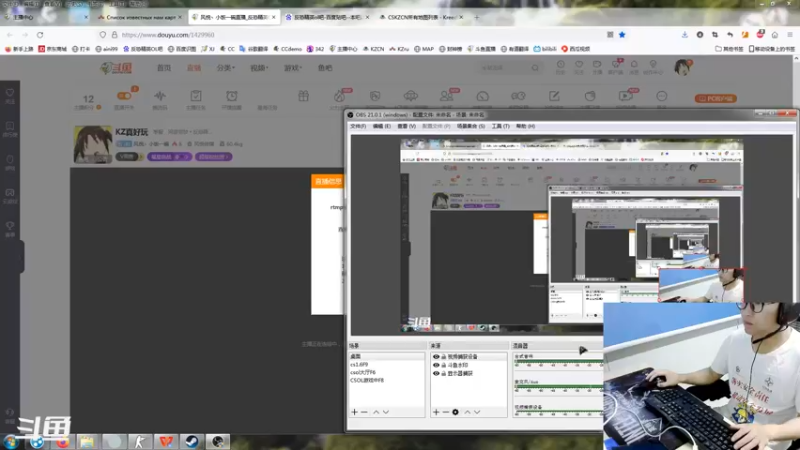The height and width of the screenshot is (450, 800).
Task: Open OBS 场景集合(S) menu
Action: pos(471,126)
